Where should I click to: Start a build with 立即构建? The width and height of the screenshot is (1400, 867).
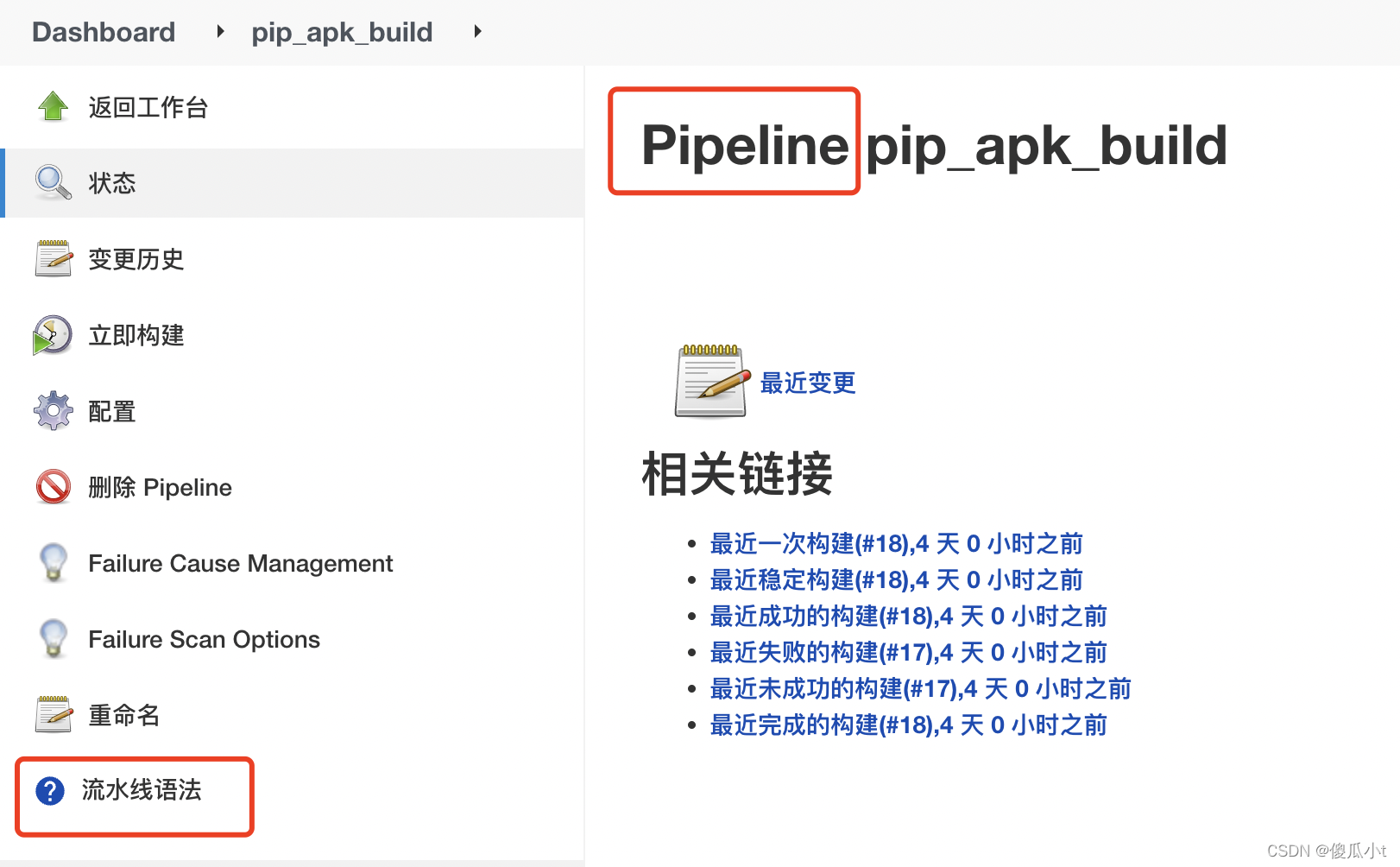pos(136,335)
